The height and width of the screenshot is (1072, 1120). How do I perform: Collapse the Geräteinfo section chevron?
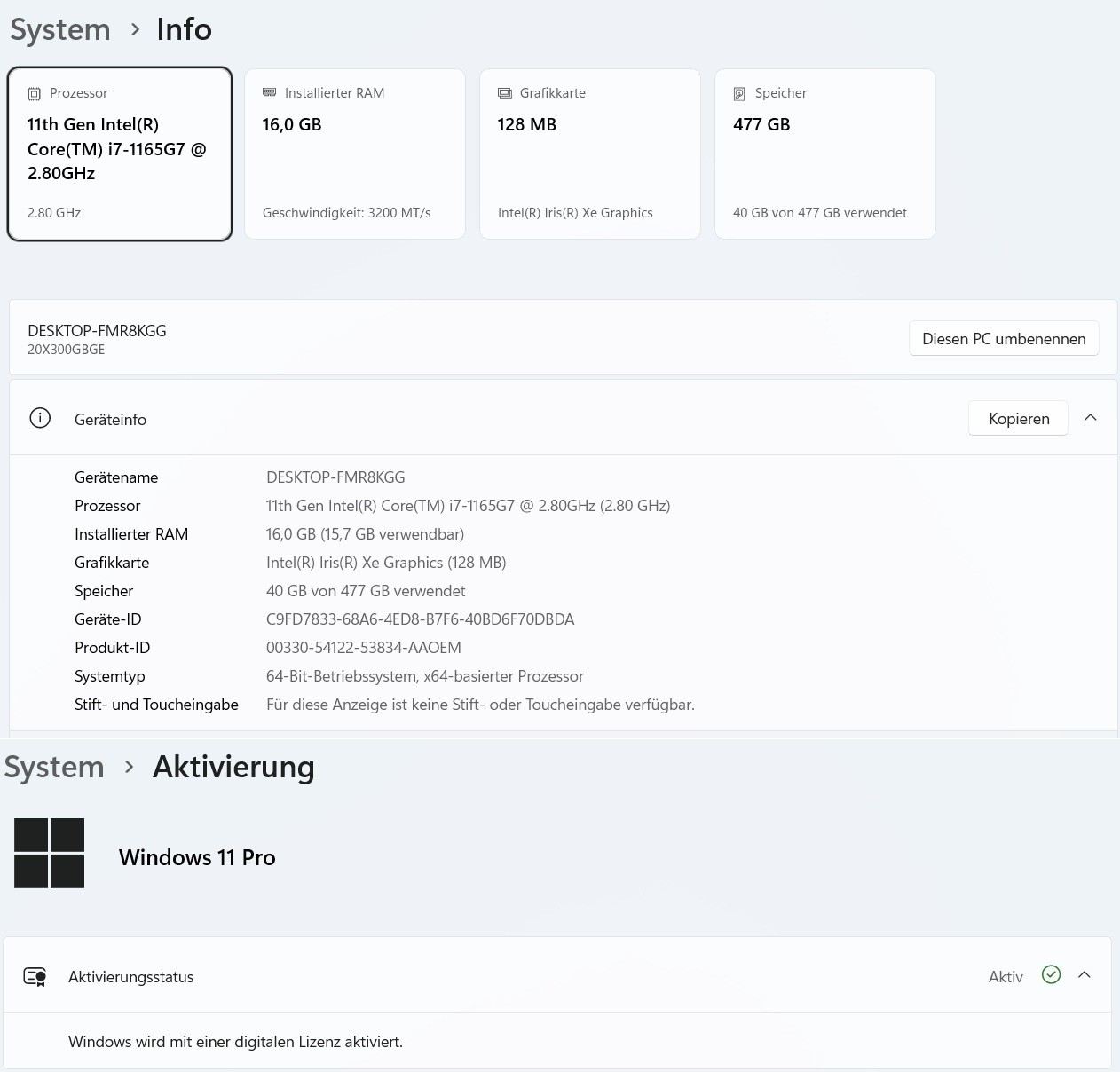pyautogui.click(x=1091, y=418)
